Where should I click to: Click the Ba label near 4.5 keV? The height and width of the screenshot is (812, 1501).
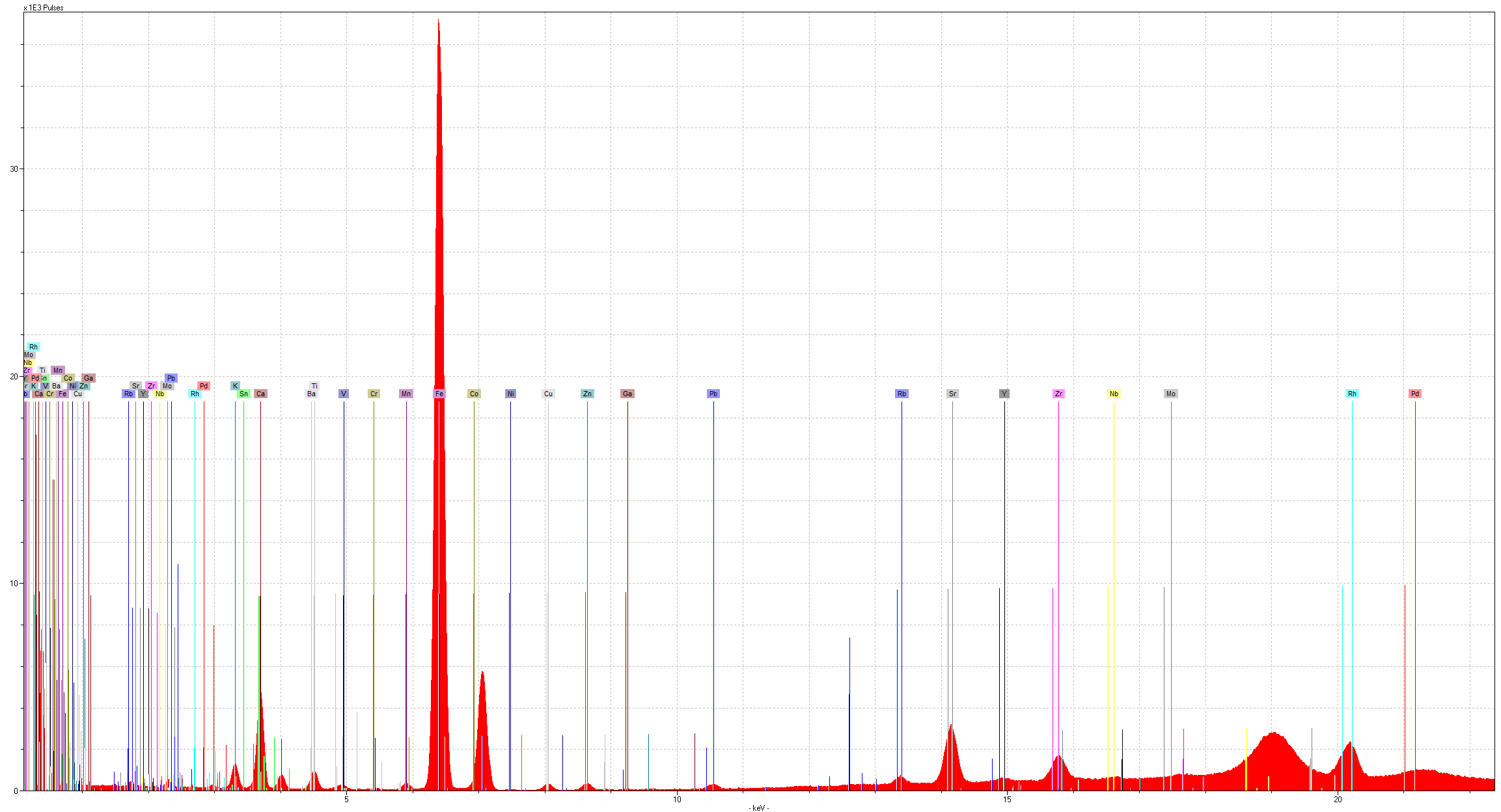[x=311, y=394]
